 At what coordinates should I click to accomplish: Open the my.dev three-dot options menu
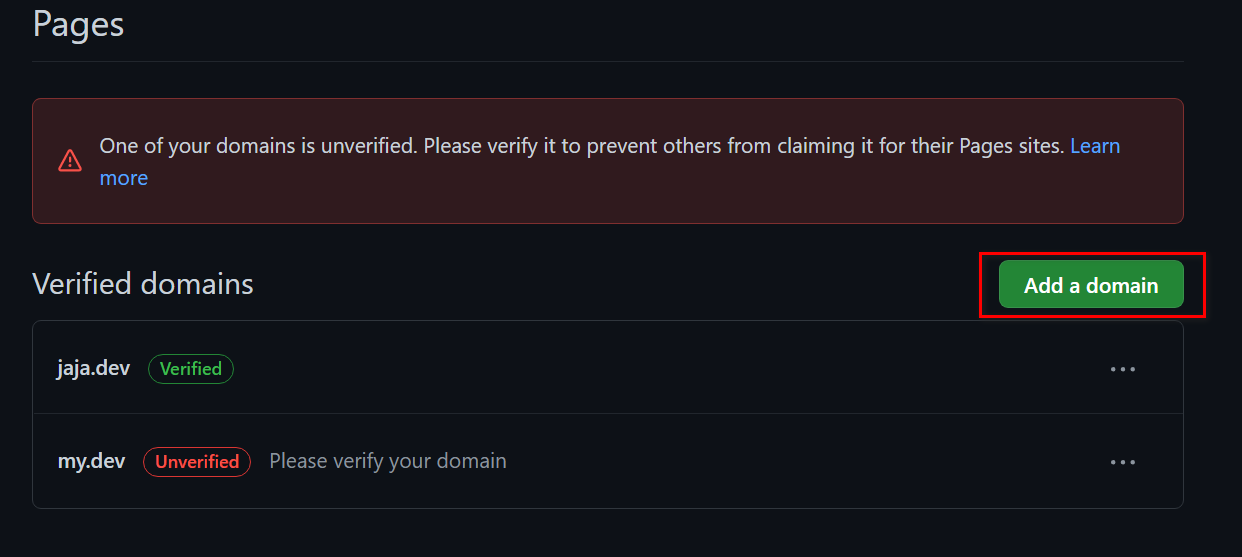1122,462
